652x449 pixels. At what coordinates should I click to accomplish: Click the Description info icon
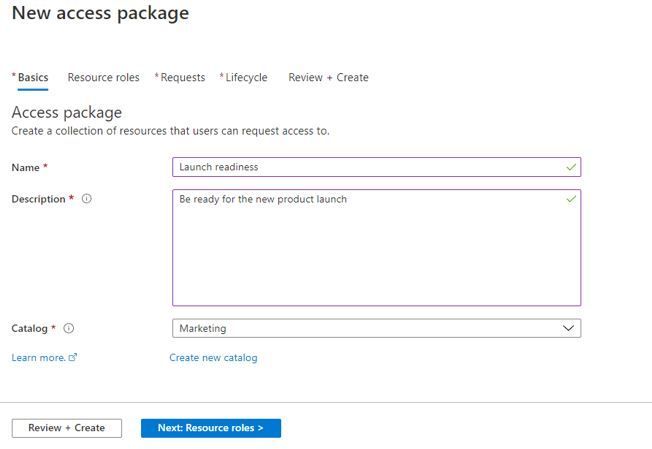(x=86, y=199)
